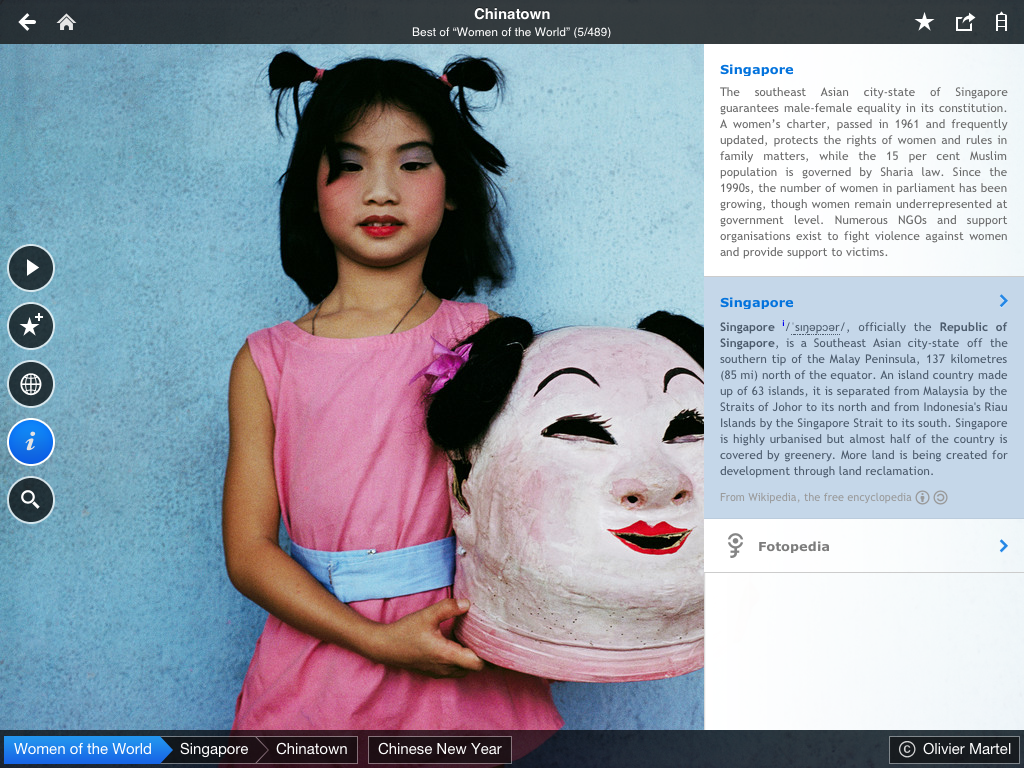Tap the bookmark ribbon icon at top right
The width and height of the screenshot is (1024, 768).
point(1001,22)
